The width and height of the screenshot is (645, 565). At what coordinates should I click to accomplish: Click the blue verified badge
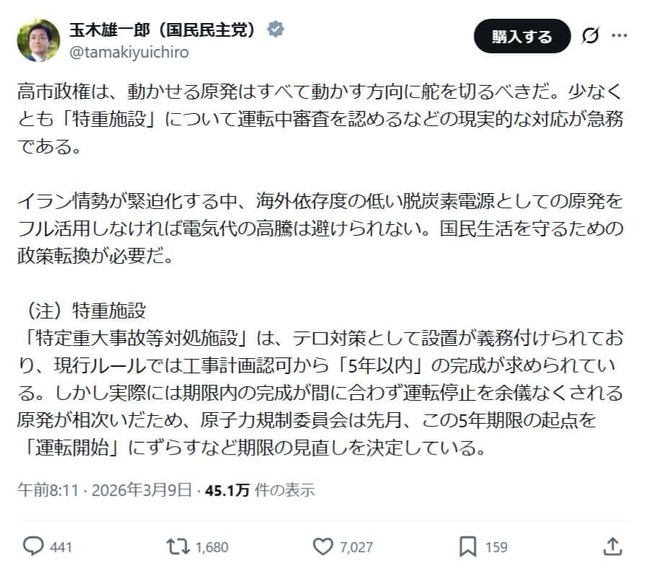(x=275, y=29)
